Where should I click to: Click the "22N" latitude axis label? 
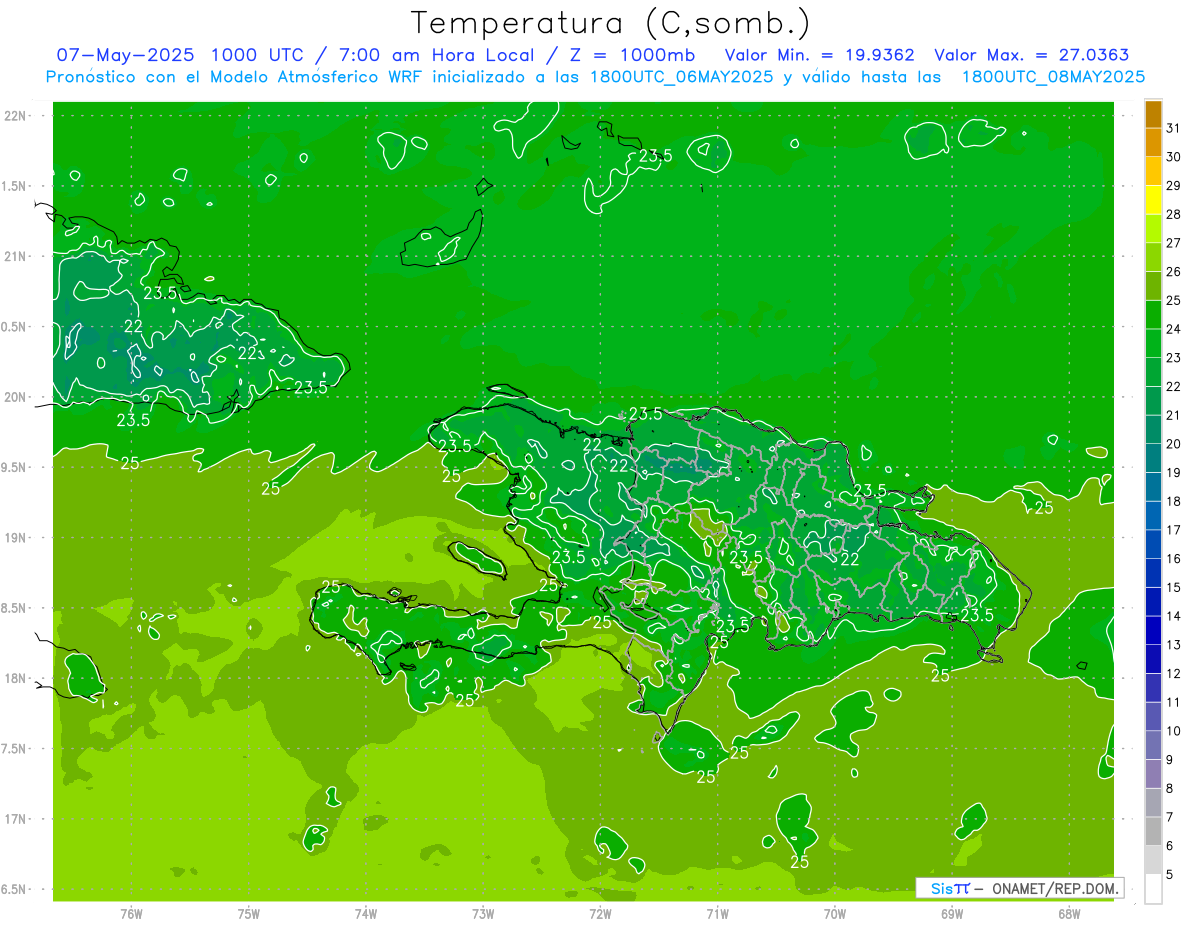[15, 116]
